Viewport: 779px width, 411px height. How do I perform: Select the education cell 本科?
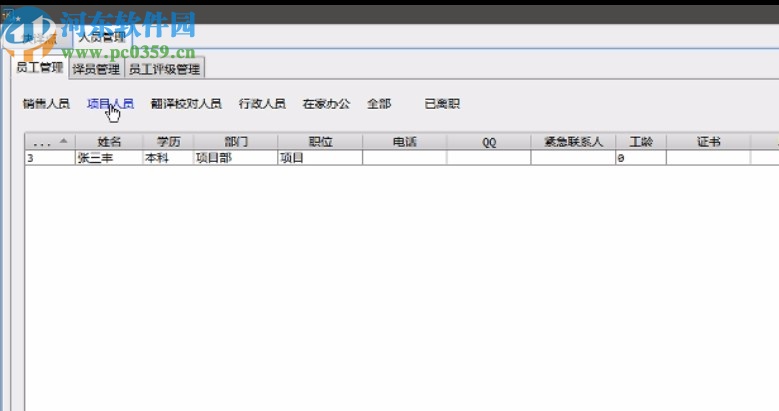click(x=168, y=158)
